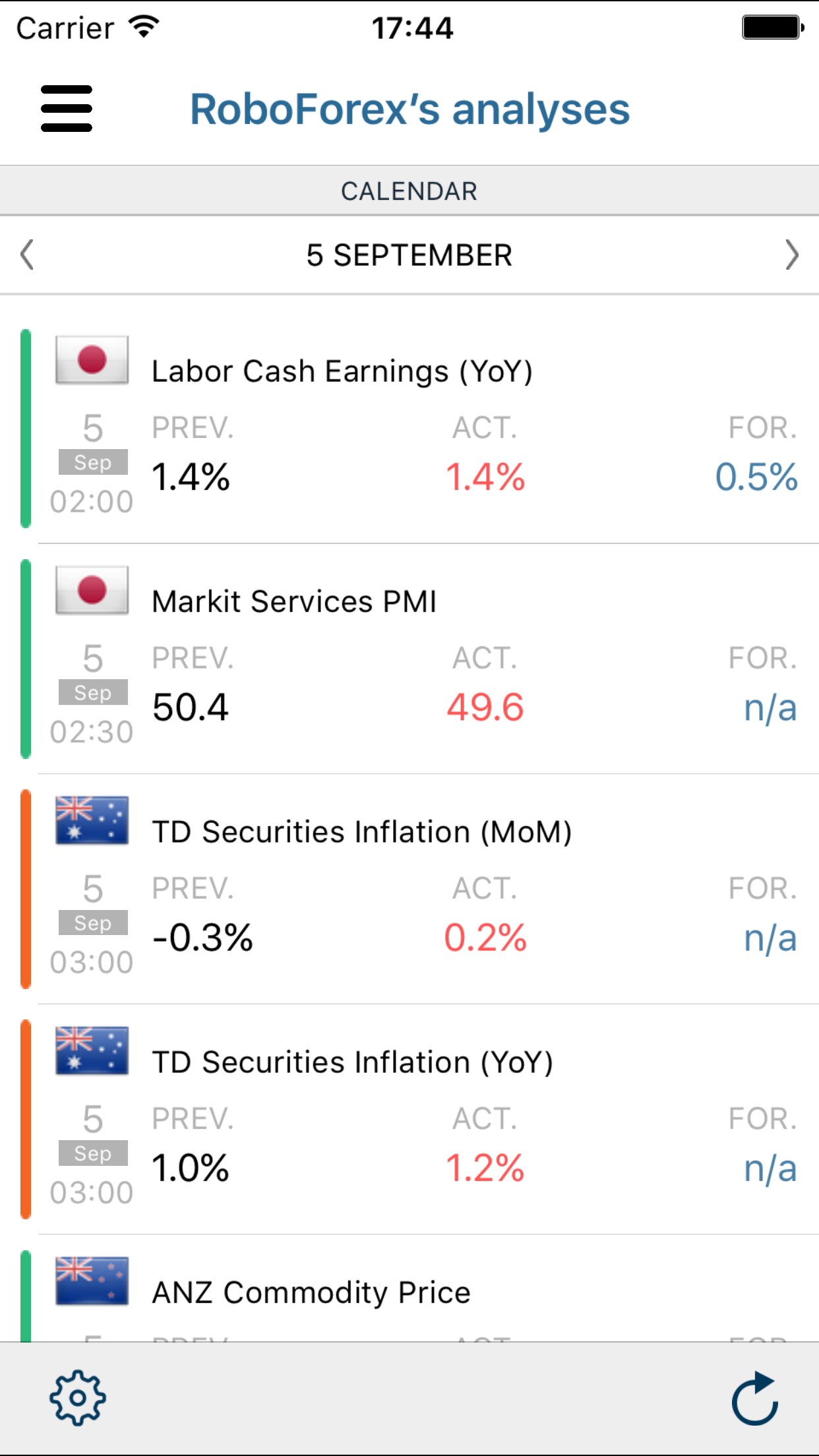Screen dimensions: 819x1456
Task: Tap Japan flag beside Markit Services PMI
Action: pos(92,590)
